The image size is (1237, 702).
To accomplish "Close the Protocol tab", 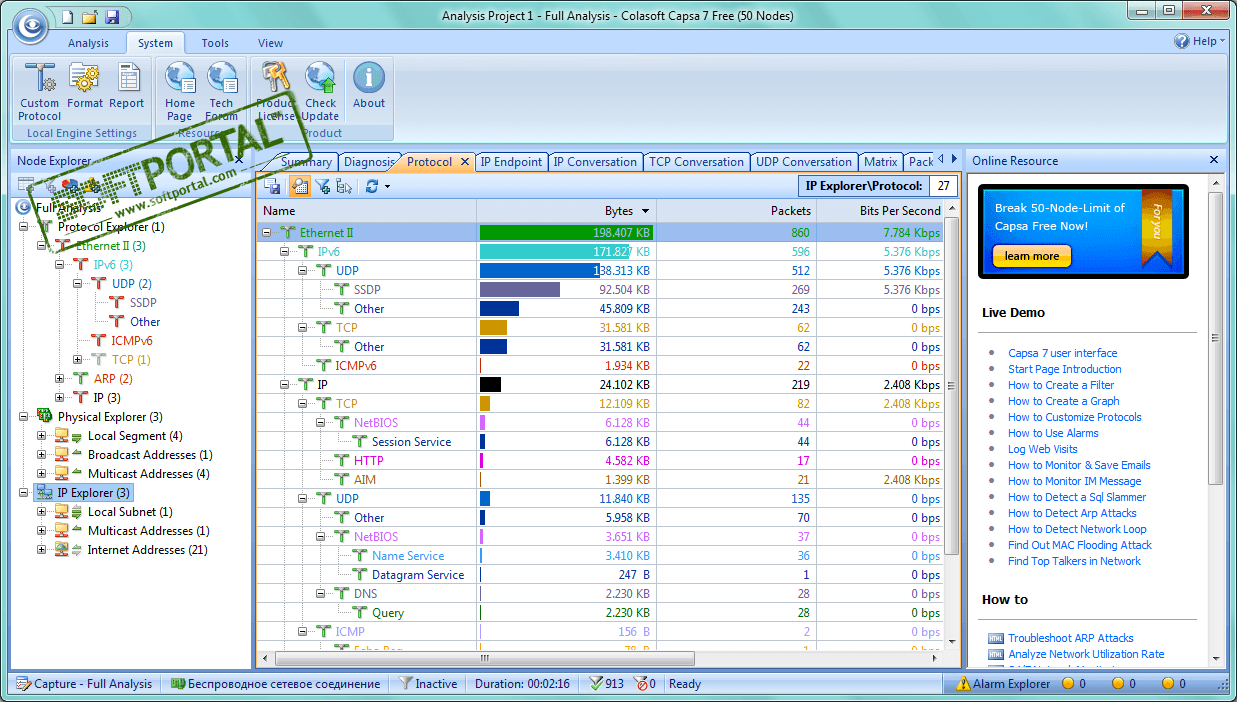I will coord(464,162).
